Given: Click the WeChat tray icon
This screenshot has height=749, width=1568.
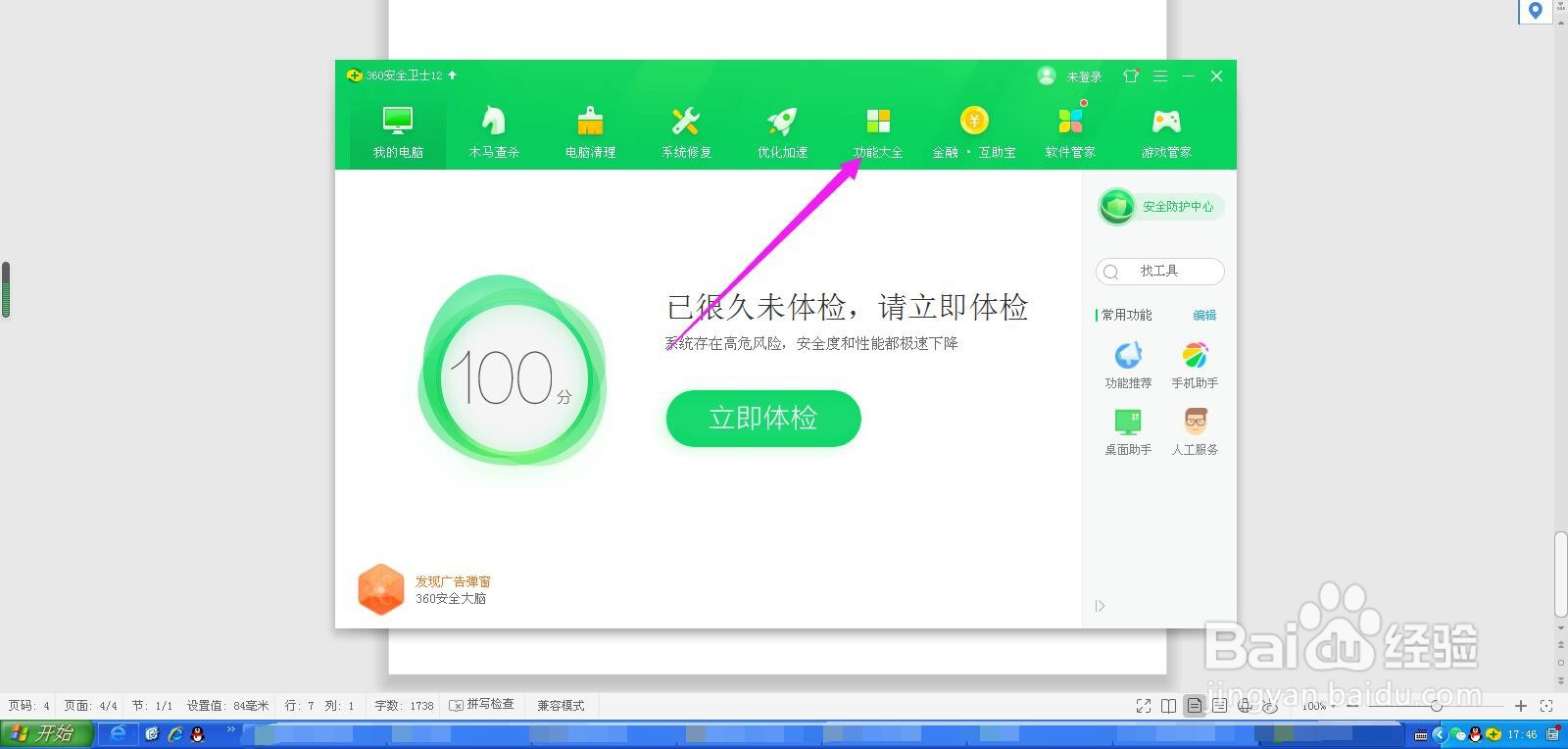Looking at the screenshot, I should pyautogui.click(x=1458, y=734).
